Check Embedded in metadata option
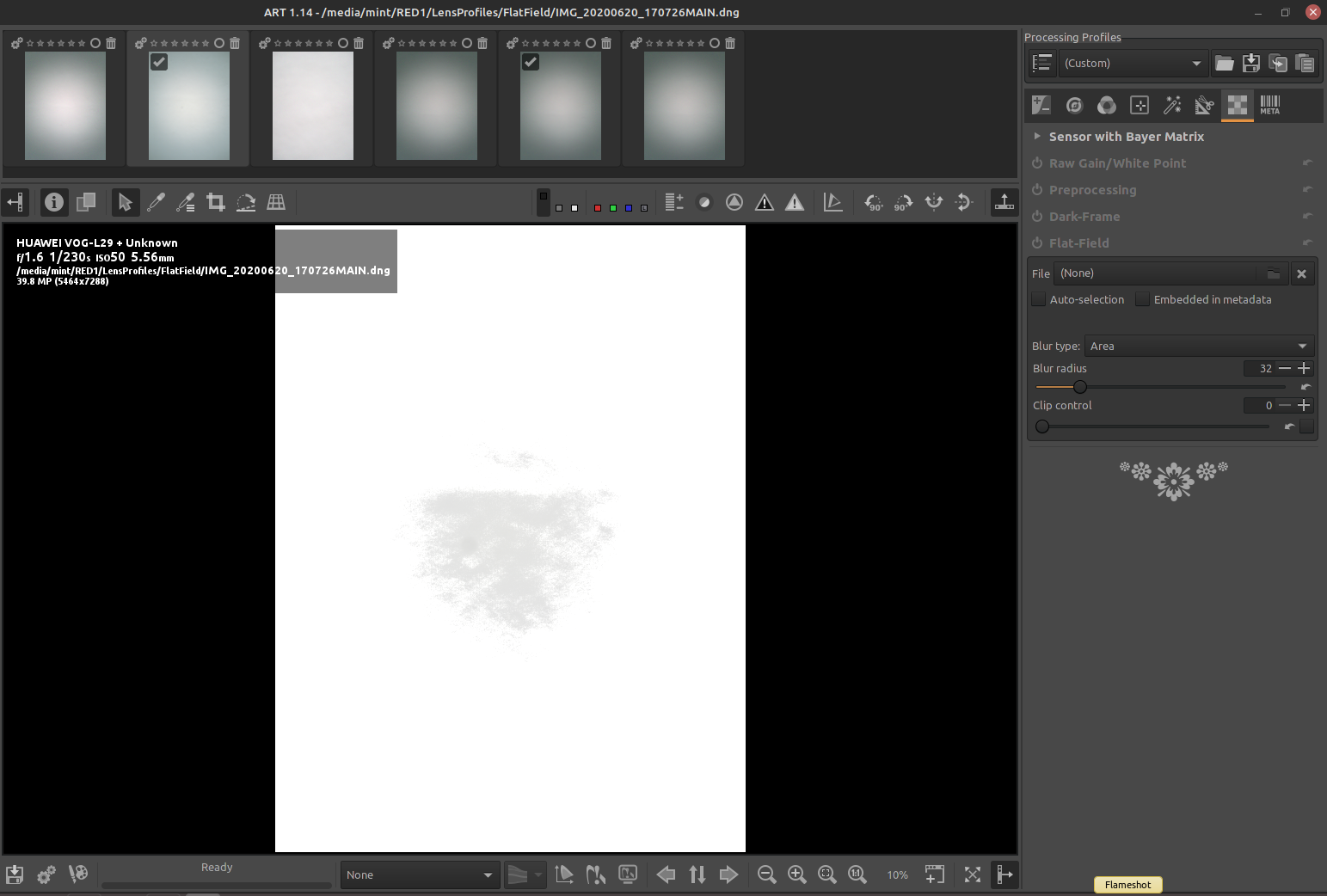 tap(1143, 299)
